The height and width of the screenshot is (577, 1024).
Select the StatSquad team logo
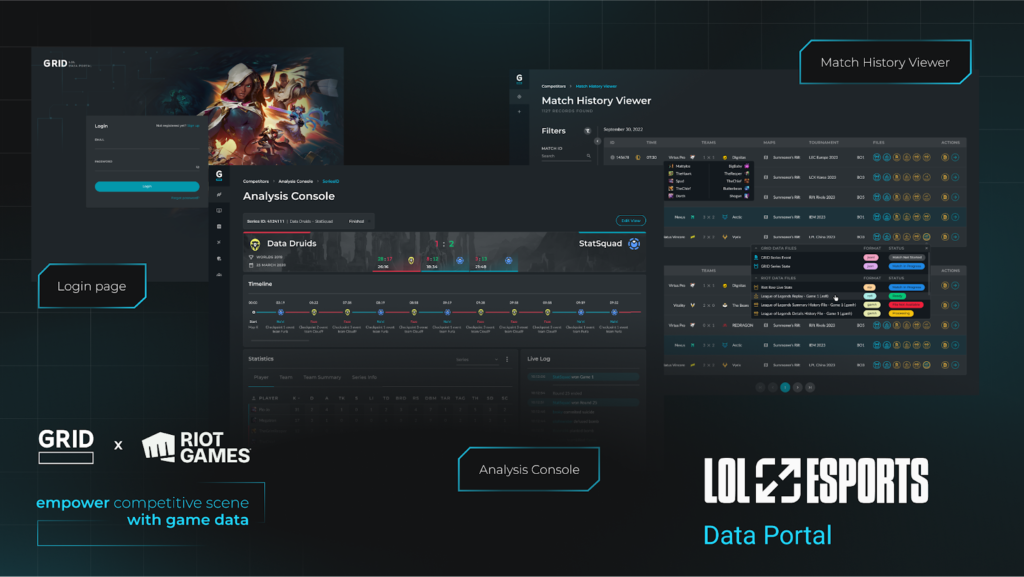tap(633, 243)
